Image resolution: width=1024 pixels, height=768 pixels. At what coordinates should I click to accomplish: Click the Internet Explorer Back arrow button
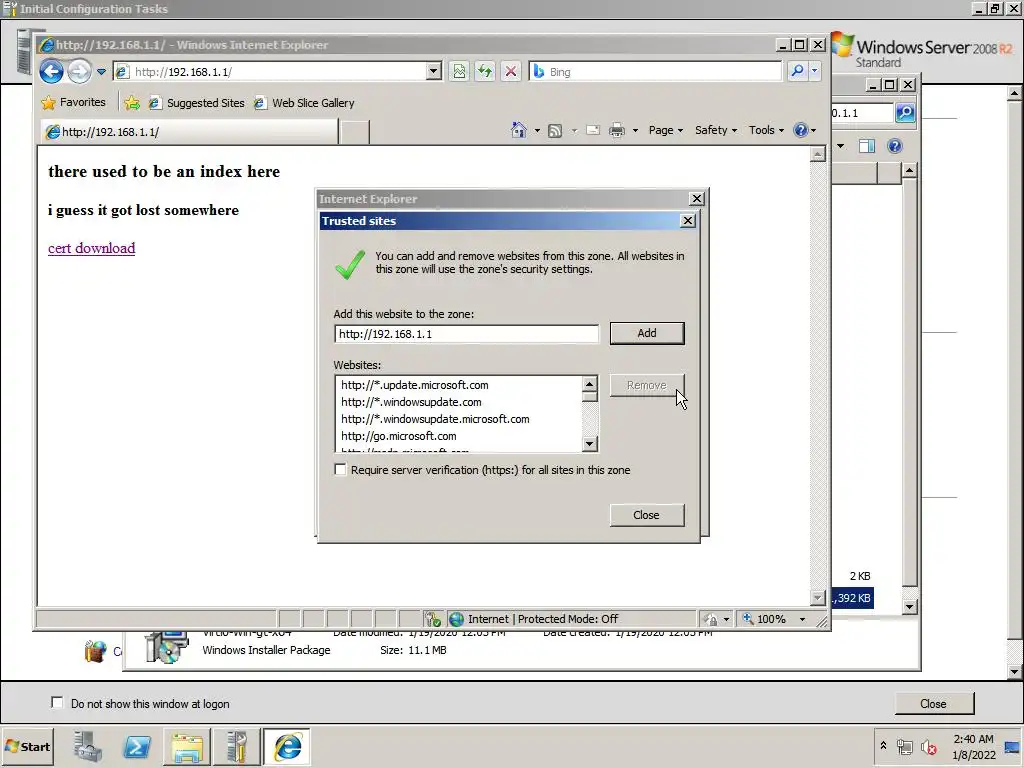click(x=51, y=71)
